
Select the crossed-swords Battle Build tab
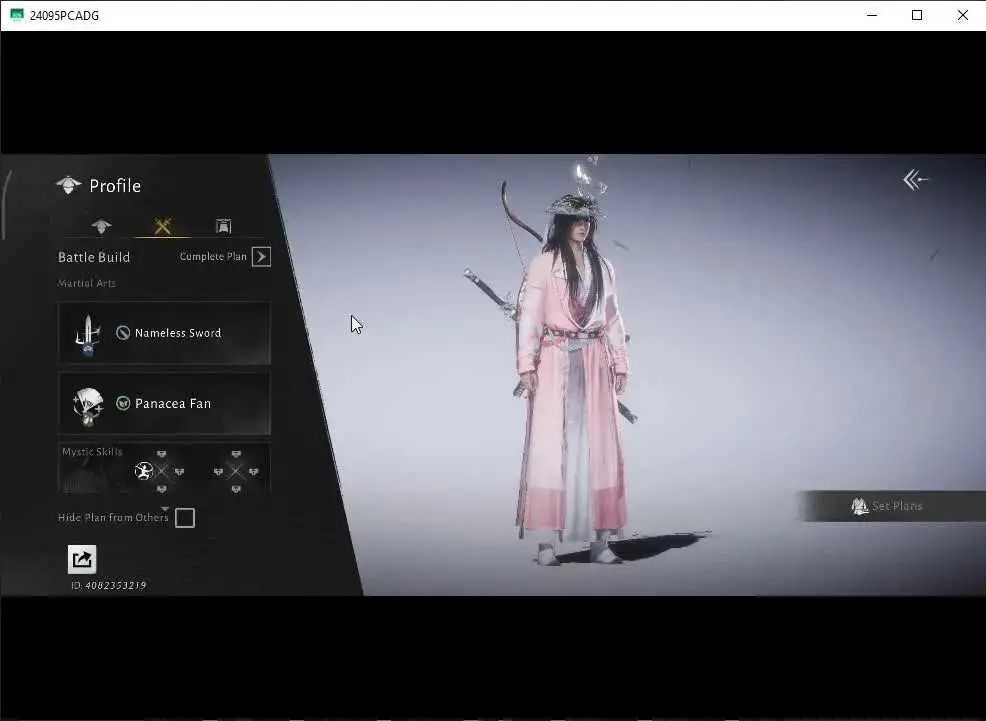click(x=162, y=226)
